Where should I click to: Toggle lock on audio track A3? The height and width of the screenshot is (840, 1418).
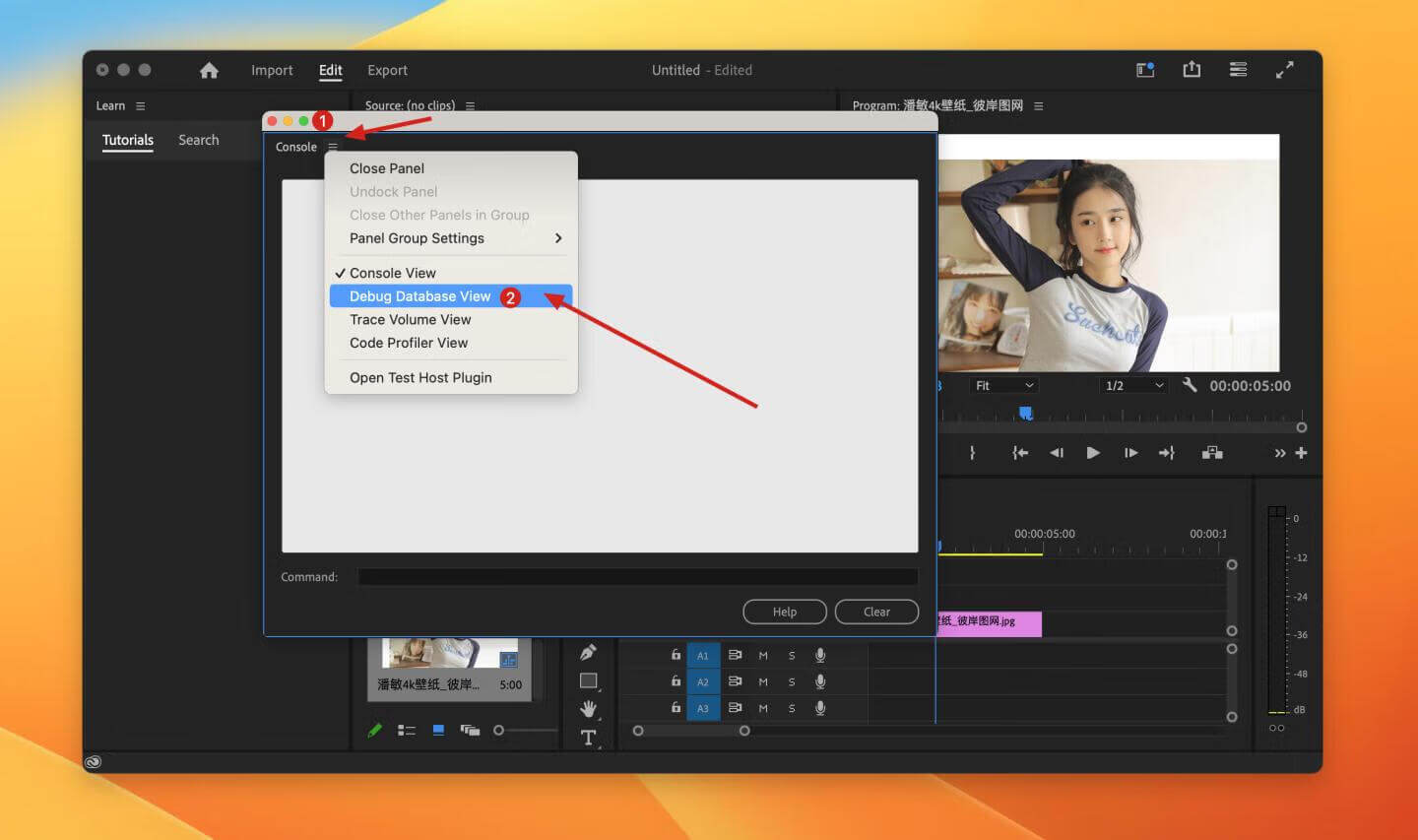pyautogui.click(x=676, y=707)
